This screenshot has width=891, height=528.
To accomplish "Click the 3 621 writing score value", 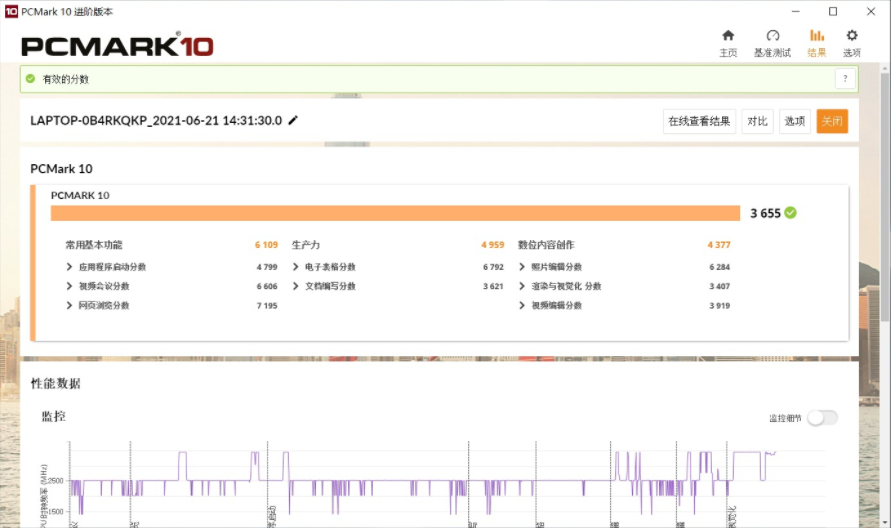I will point(493,286).
